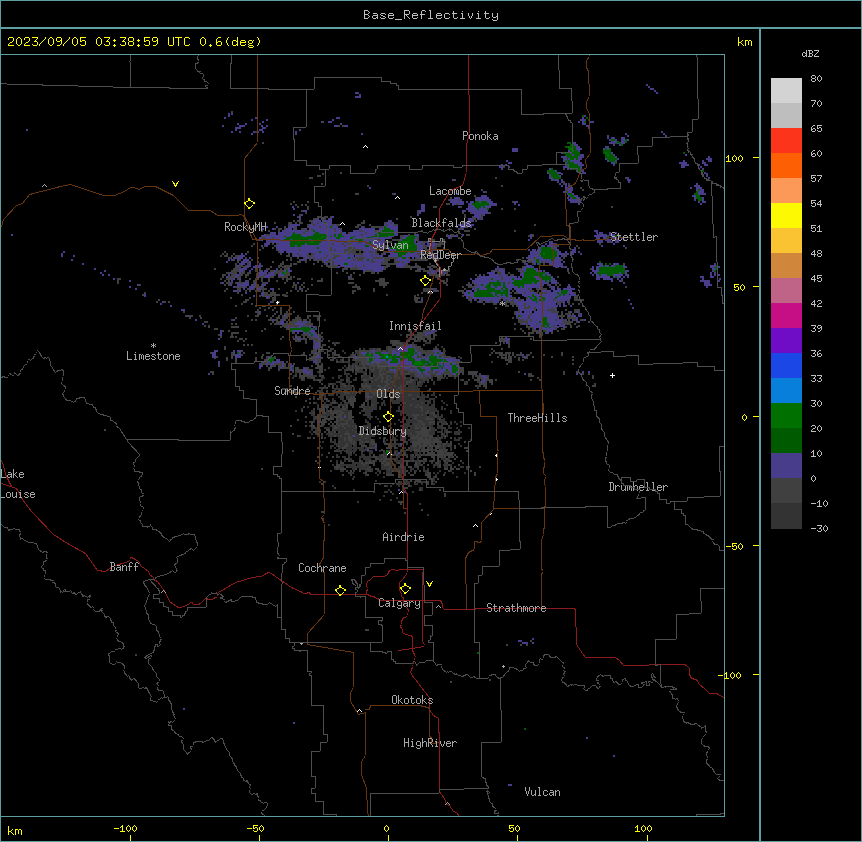Click the yellow V marker northeast of Calgary
Viewport: 862px width, 842px height.
[429, 584]
